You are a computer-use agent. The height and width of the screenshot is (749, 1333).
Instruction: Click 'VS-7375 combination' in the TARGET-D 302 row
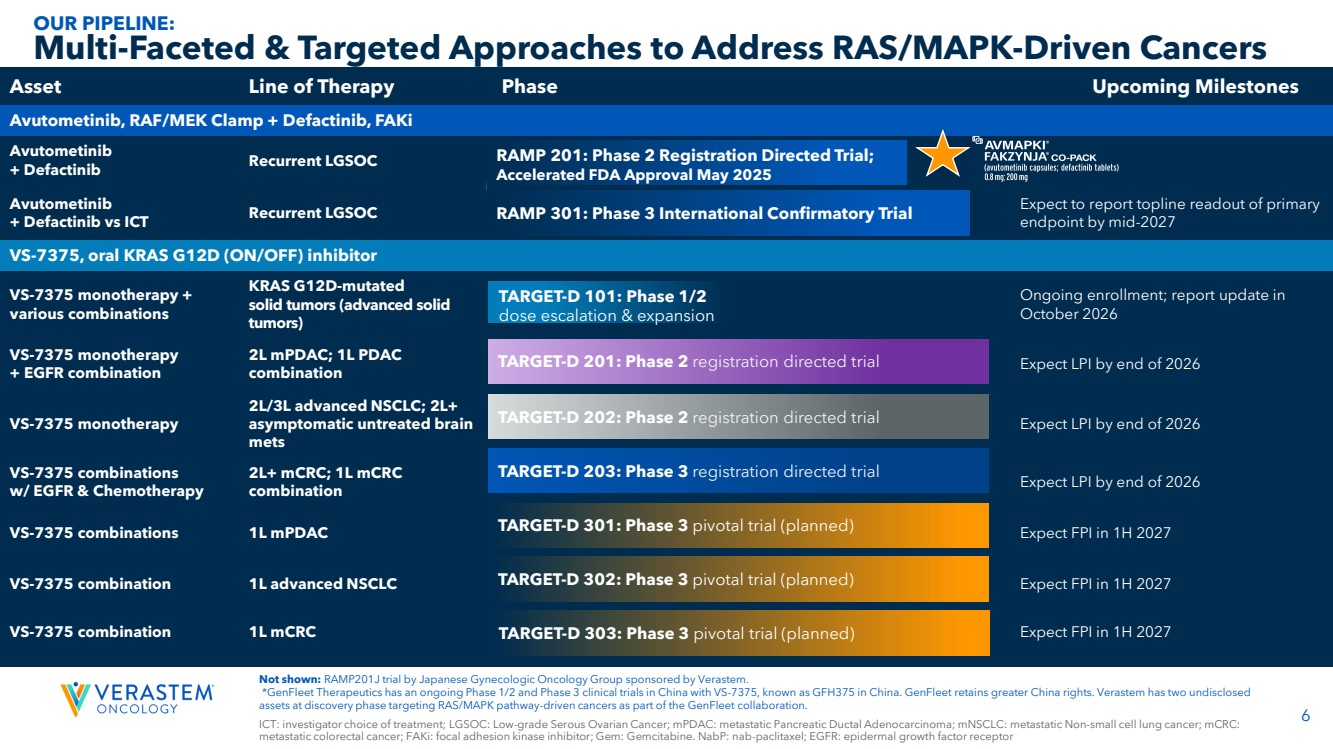(90, 584)
